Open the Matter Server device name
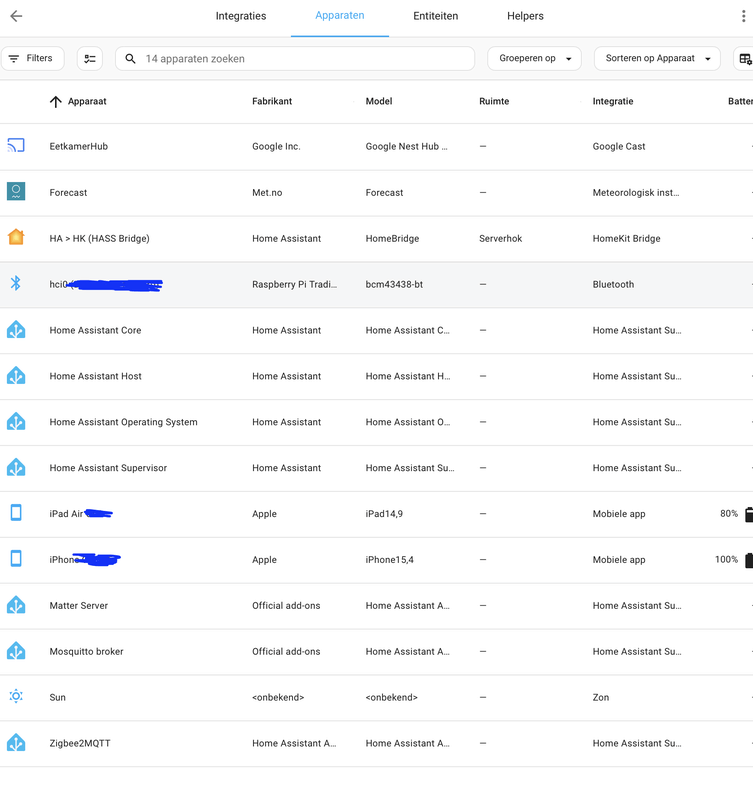This screenshot has height=800, width=753. (x=79, y=606)
